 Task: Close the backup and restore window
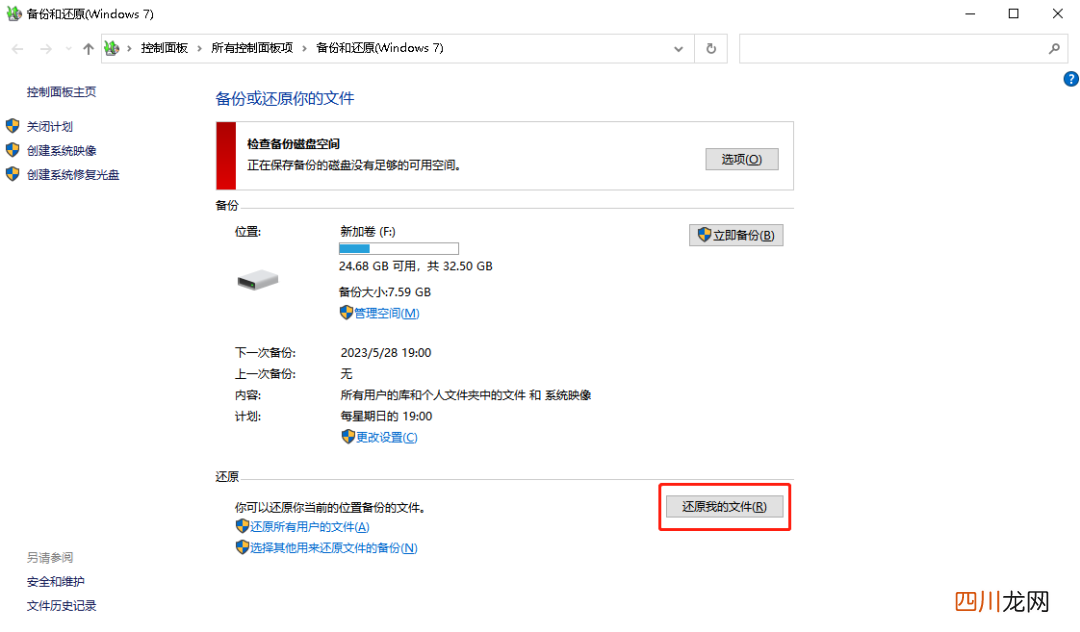tap(1057, 14)
